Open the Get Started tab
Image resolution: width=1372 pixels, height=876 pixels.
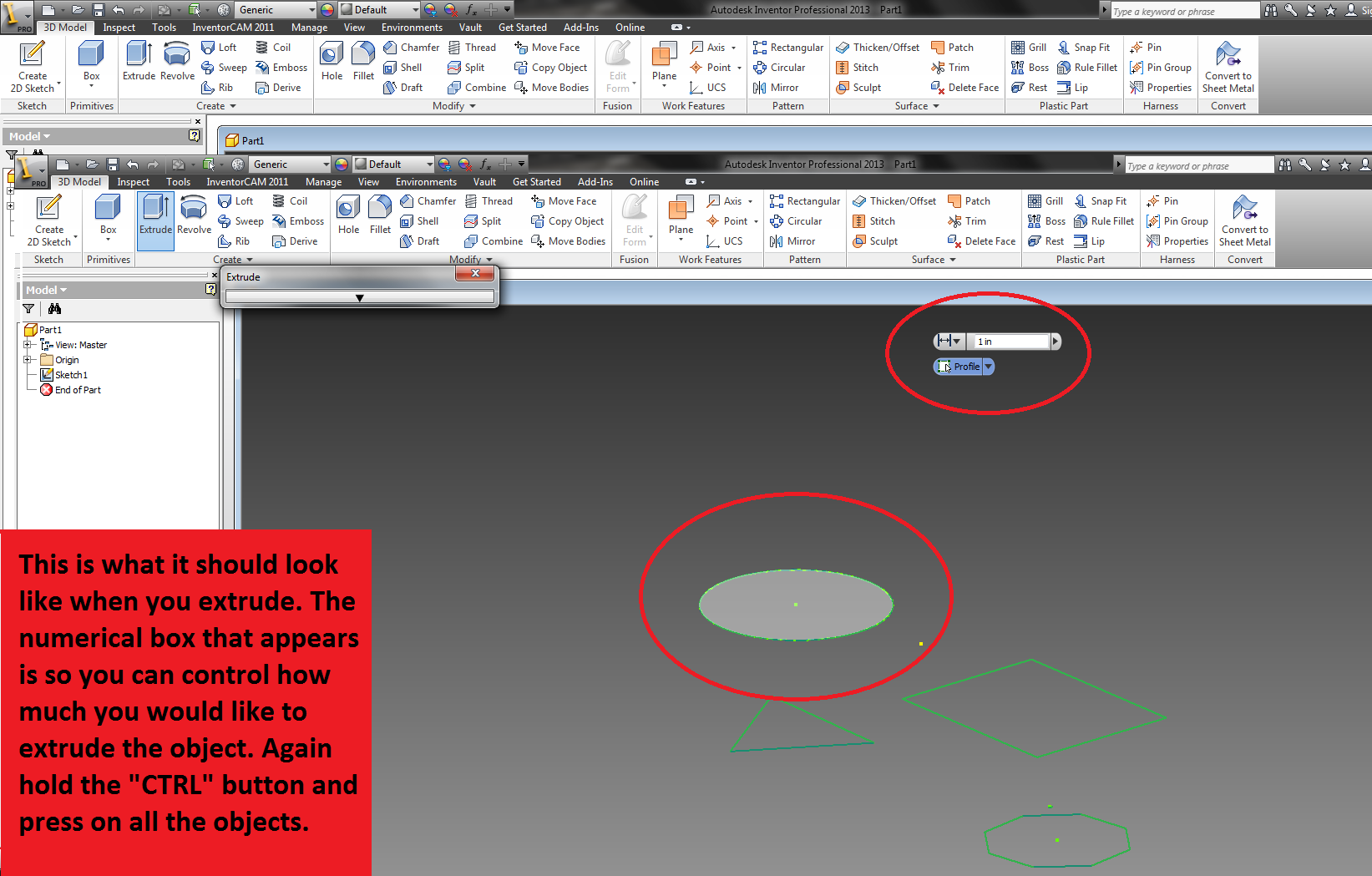click(x=536, y=181)
